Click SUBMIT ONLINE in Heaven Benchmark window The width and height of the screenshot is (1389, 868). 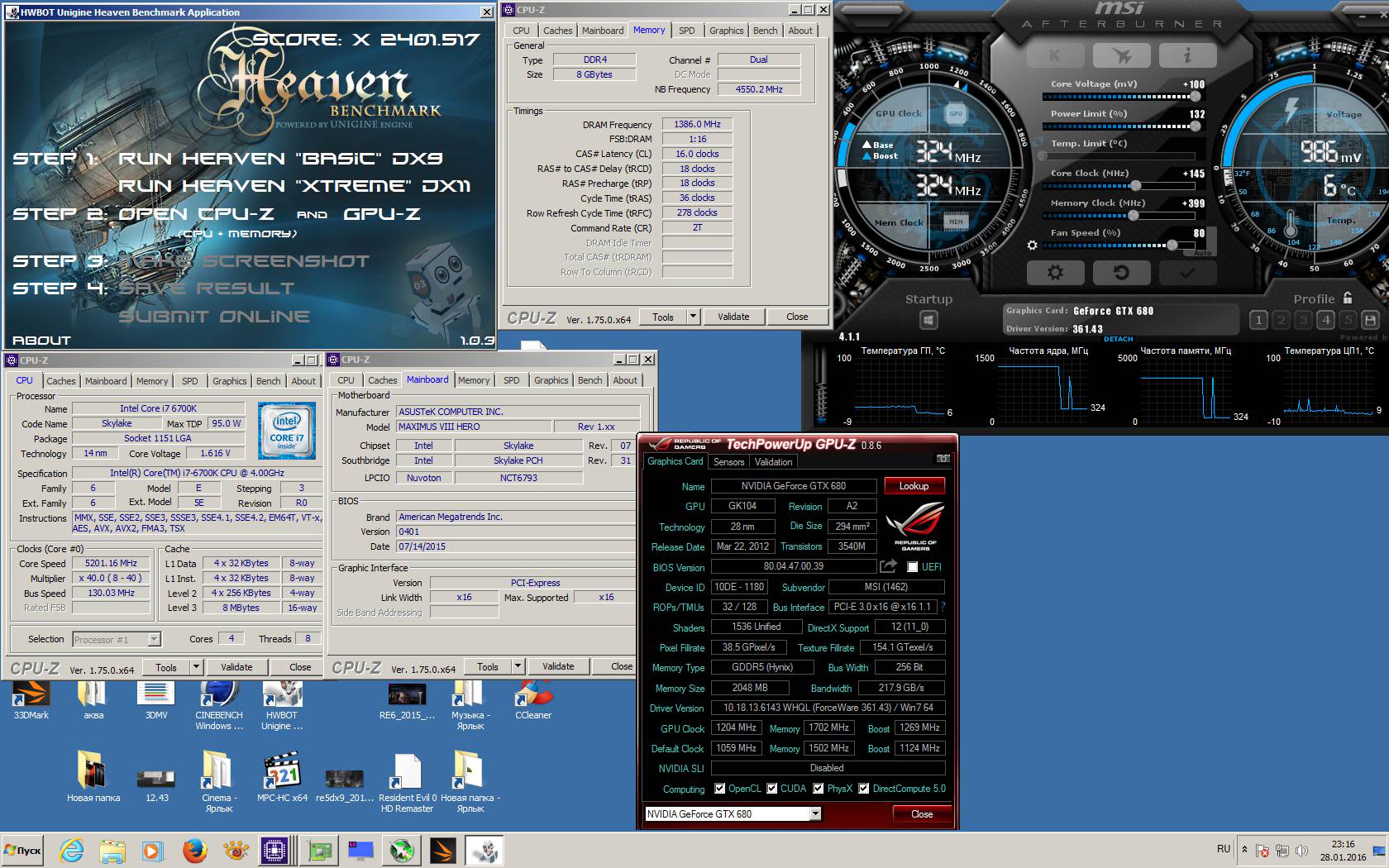pos(214,316)
